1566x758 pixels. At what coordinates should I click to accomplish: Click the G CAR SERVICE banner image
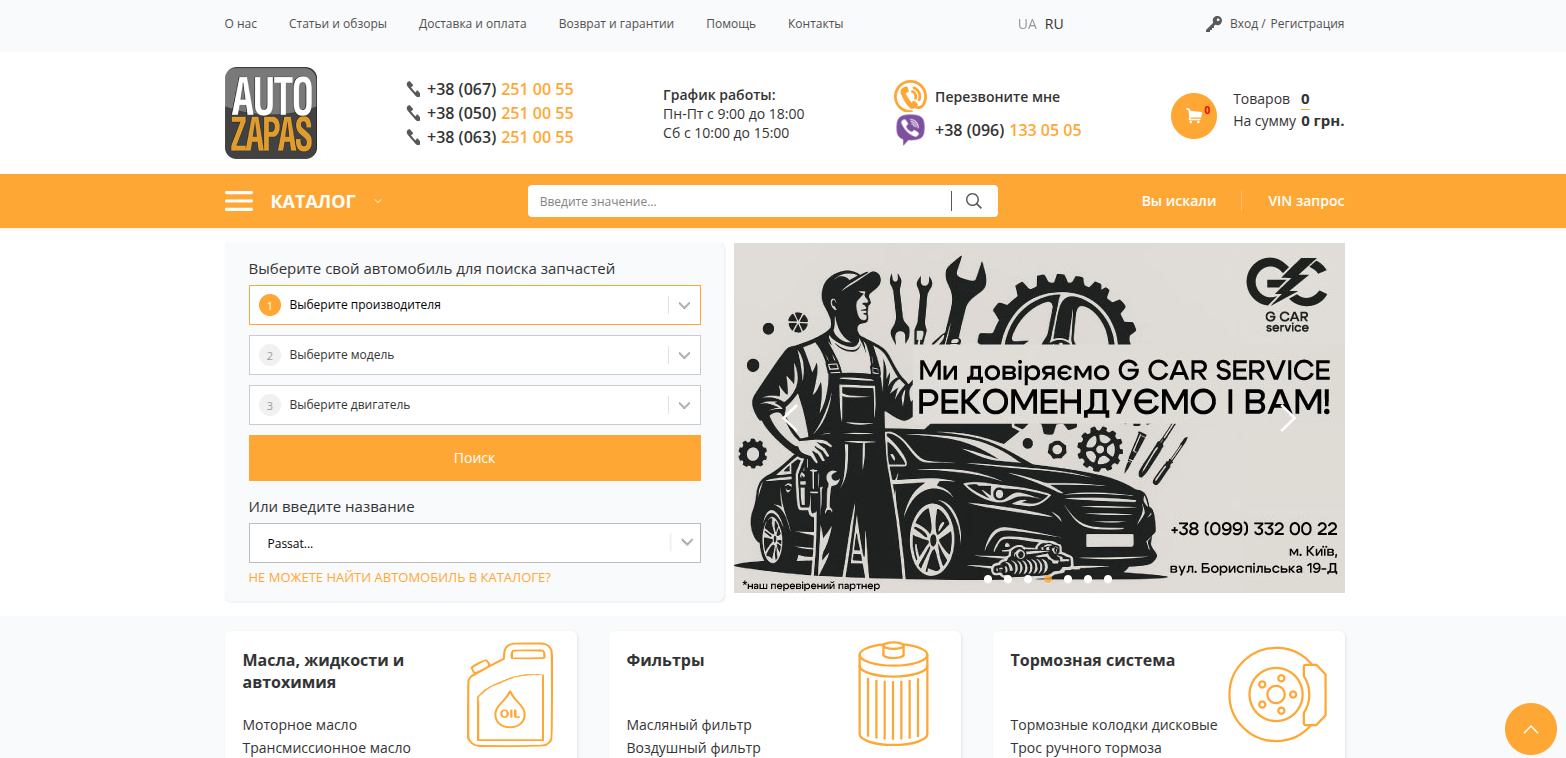click(x=1039, y=418)
